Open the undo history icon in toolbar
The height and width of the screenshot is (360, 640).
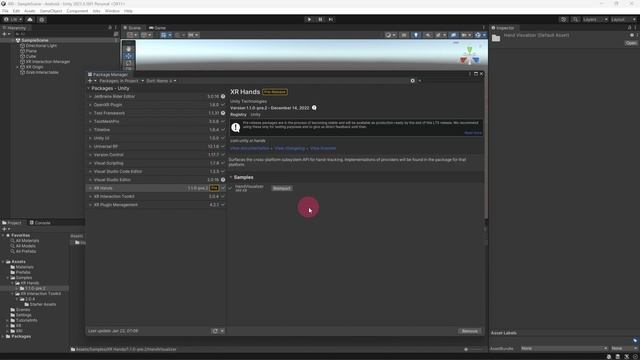[x=564, y=19]
